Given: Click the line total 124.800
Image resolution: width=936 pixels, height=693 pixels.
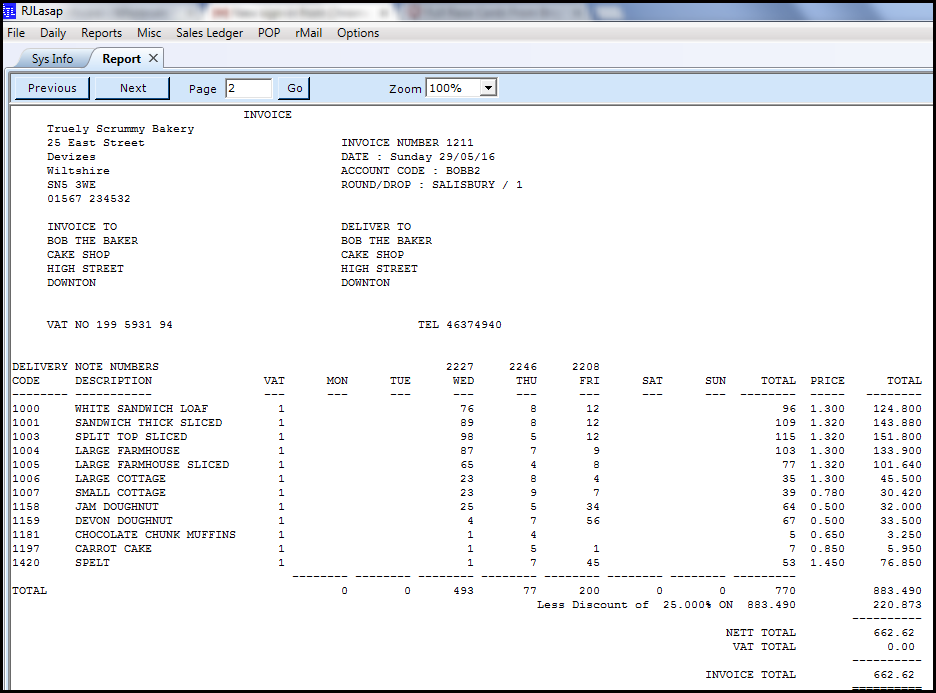Looking at the screenshot, I should click(897, 409).
